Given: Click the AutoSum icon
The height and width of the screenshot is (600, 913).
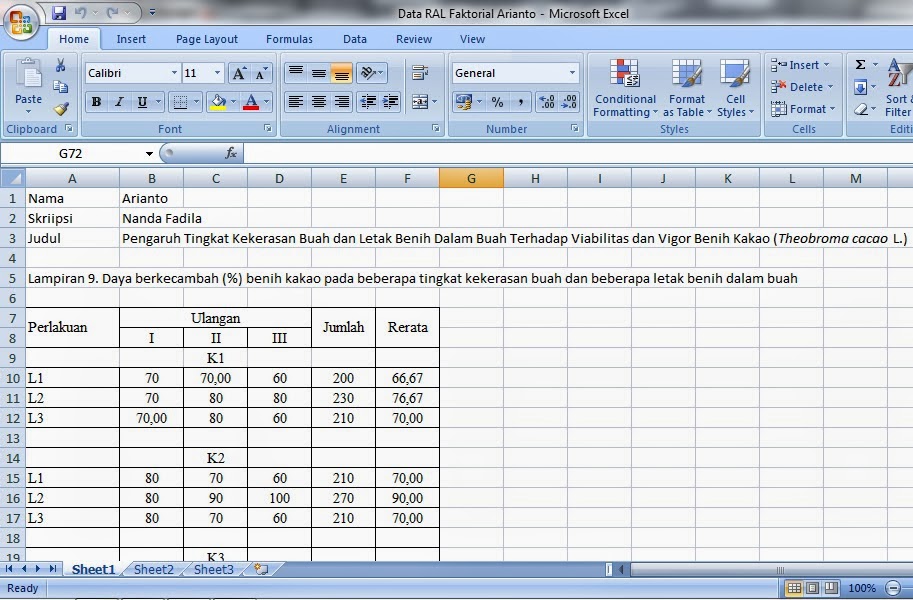Looking at the screenshot, I should click(861, 64).
